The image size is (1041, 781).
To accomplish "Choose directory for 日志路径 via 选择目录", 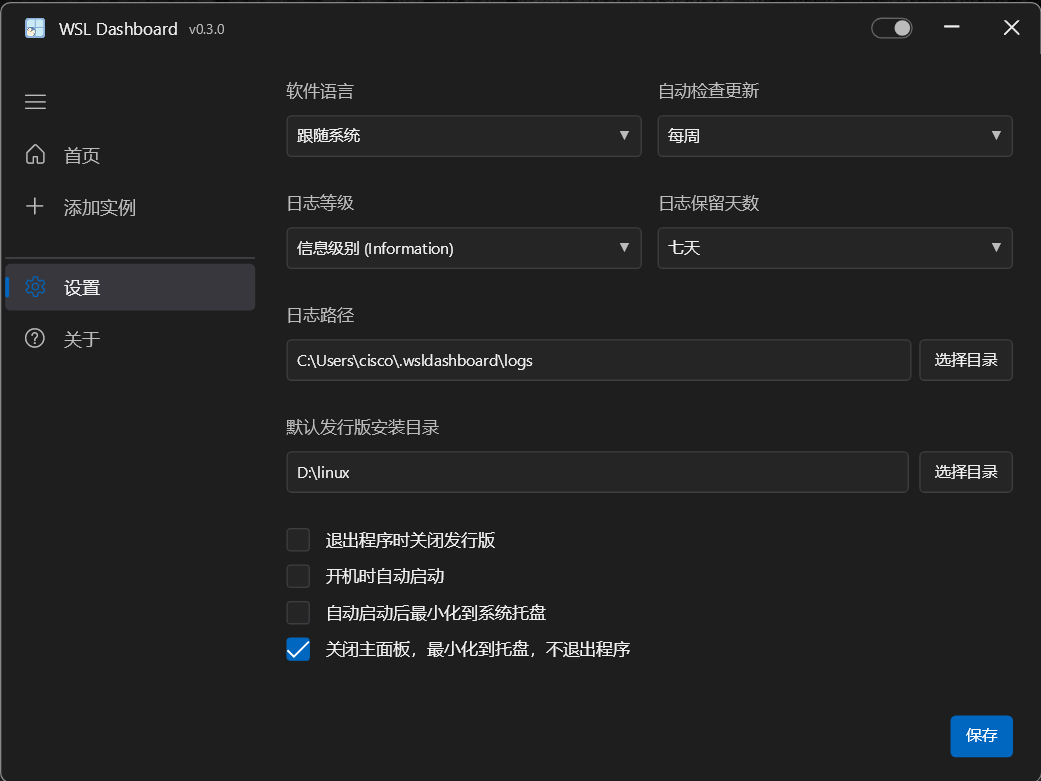I will click(x=965, y=360).
